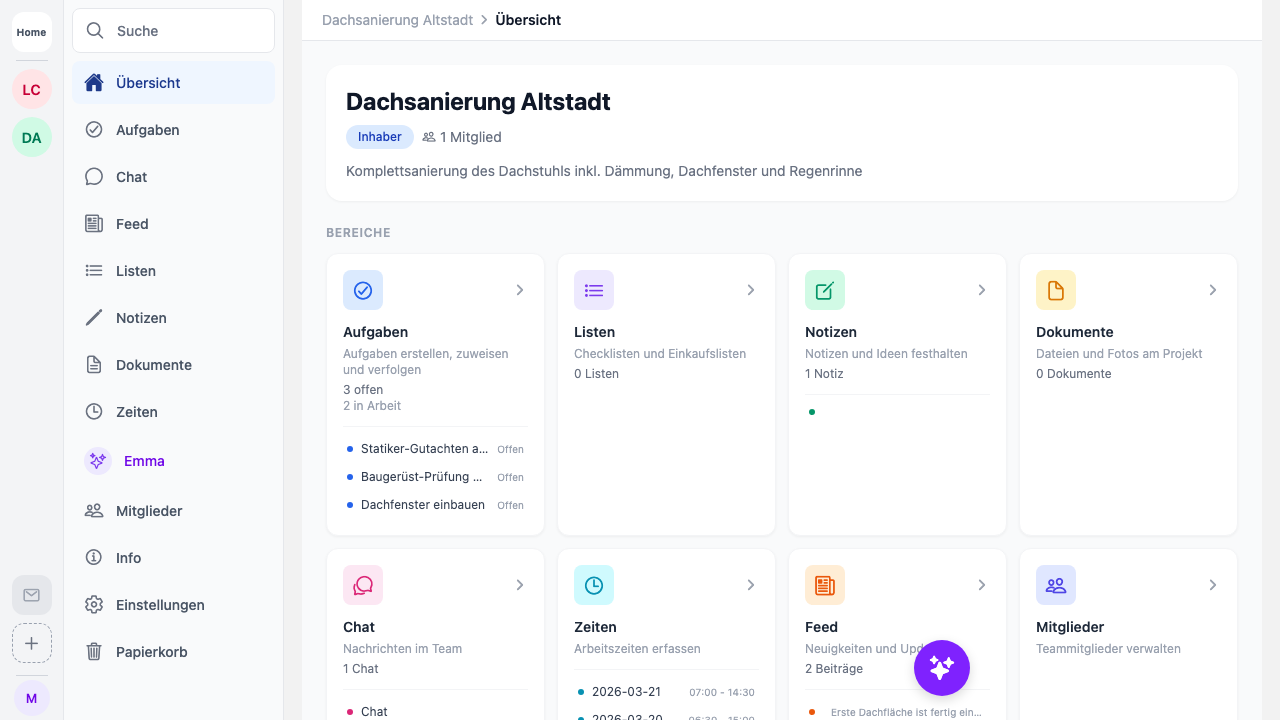Open the mail inbox icon in left rail

tap(31, 595)
